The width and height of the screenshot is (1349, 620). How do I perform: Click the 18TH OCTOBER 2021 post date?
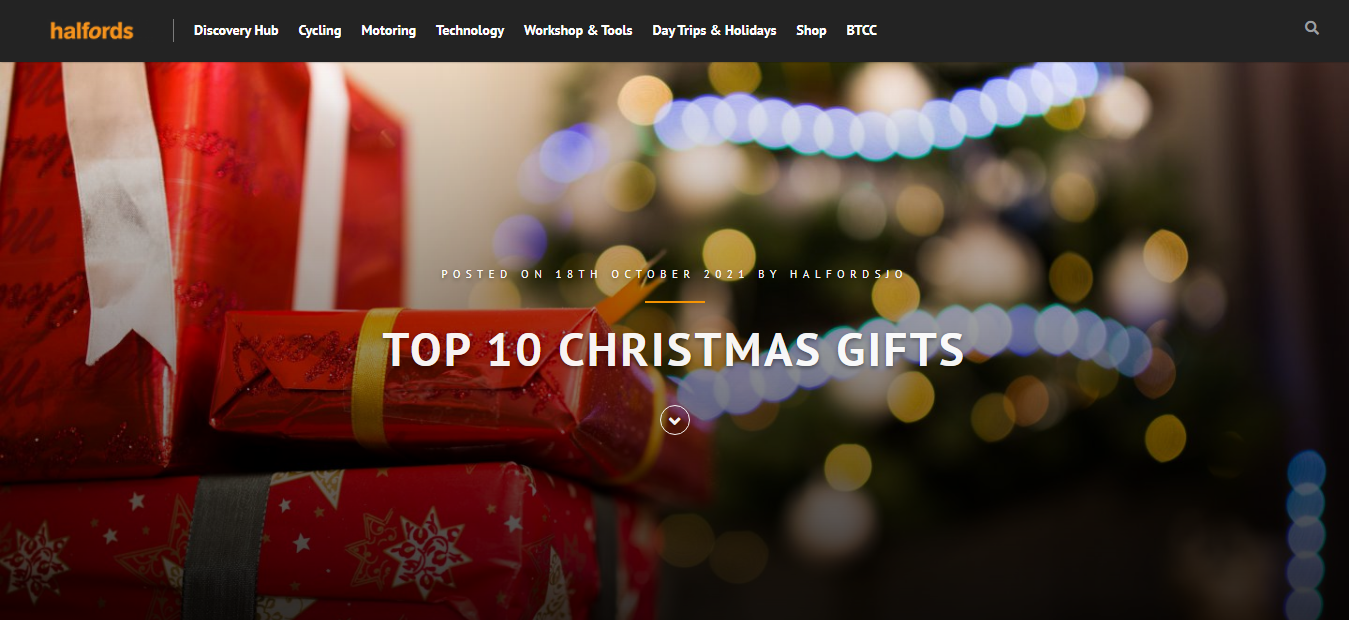click(650, 274)
